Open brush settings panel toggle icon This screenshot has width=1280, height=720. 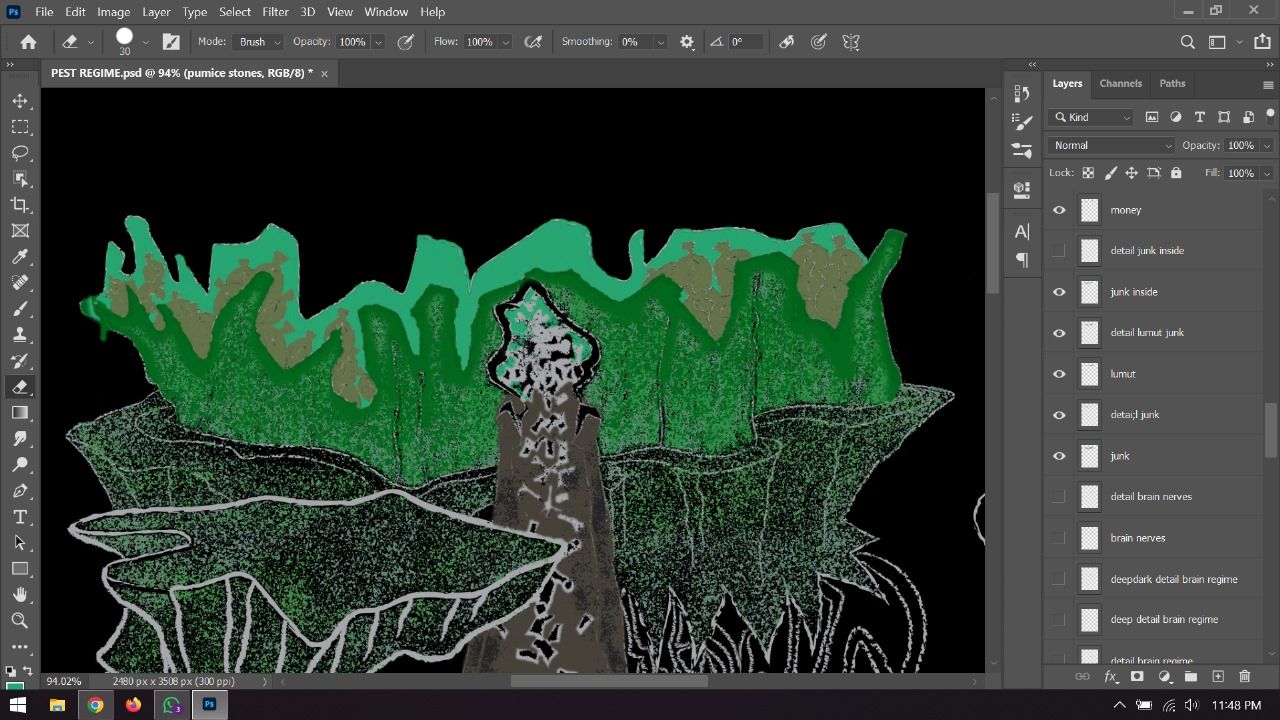click(x=172, y=42)
